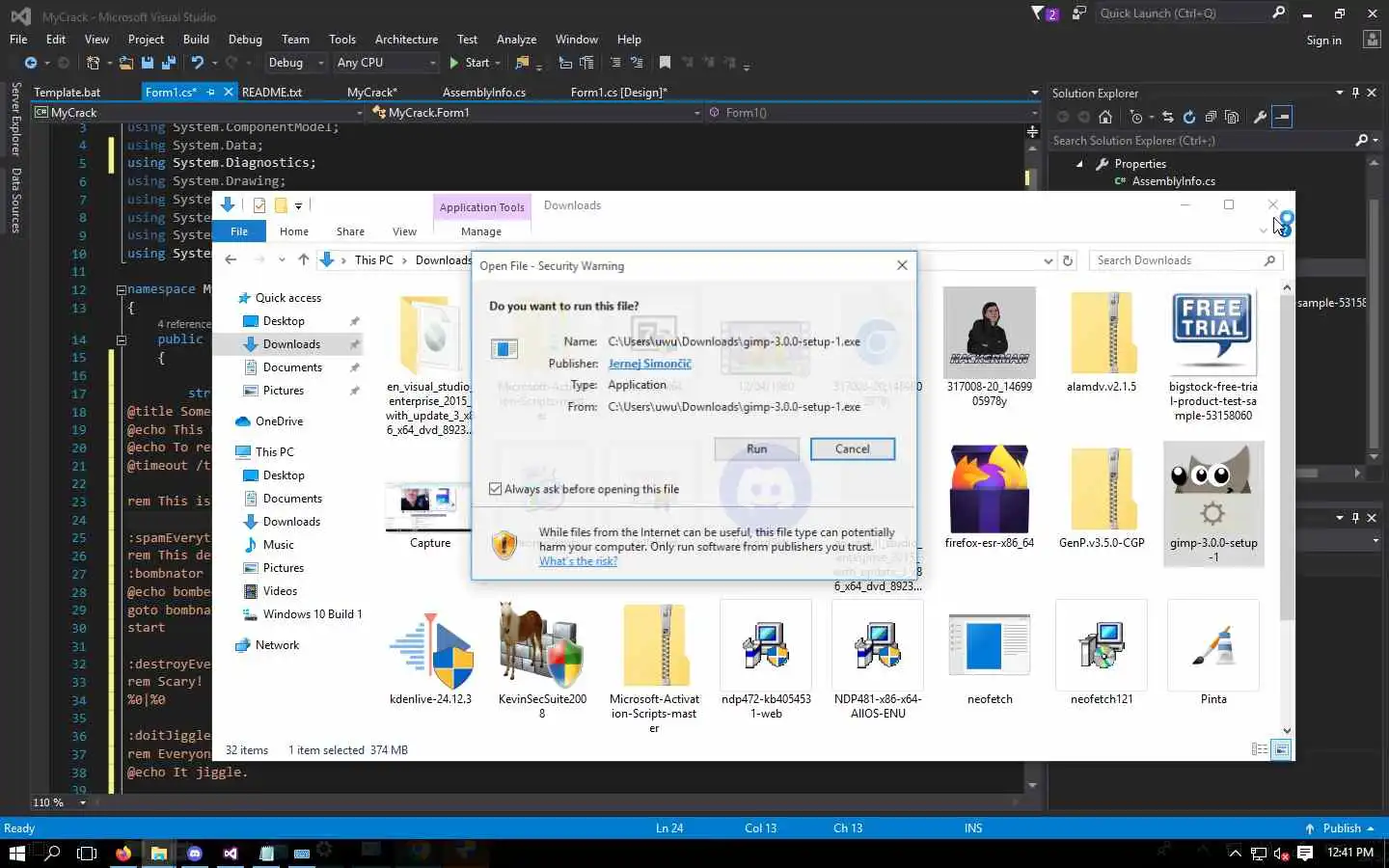Select OneDrive in the navigation pane
The image size is (1389, 868).
[x=279, y=421]
